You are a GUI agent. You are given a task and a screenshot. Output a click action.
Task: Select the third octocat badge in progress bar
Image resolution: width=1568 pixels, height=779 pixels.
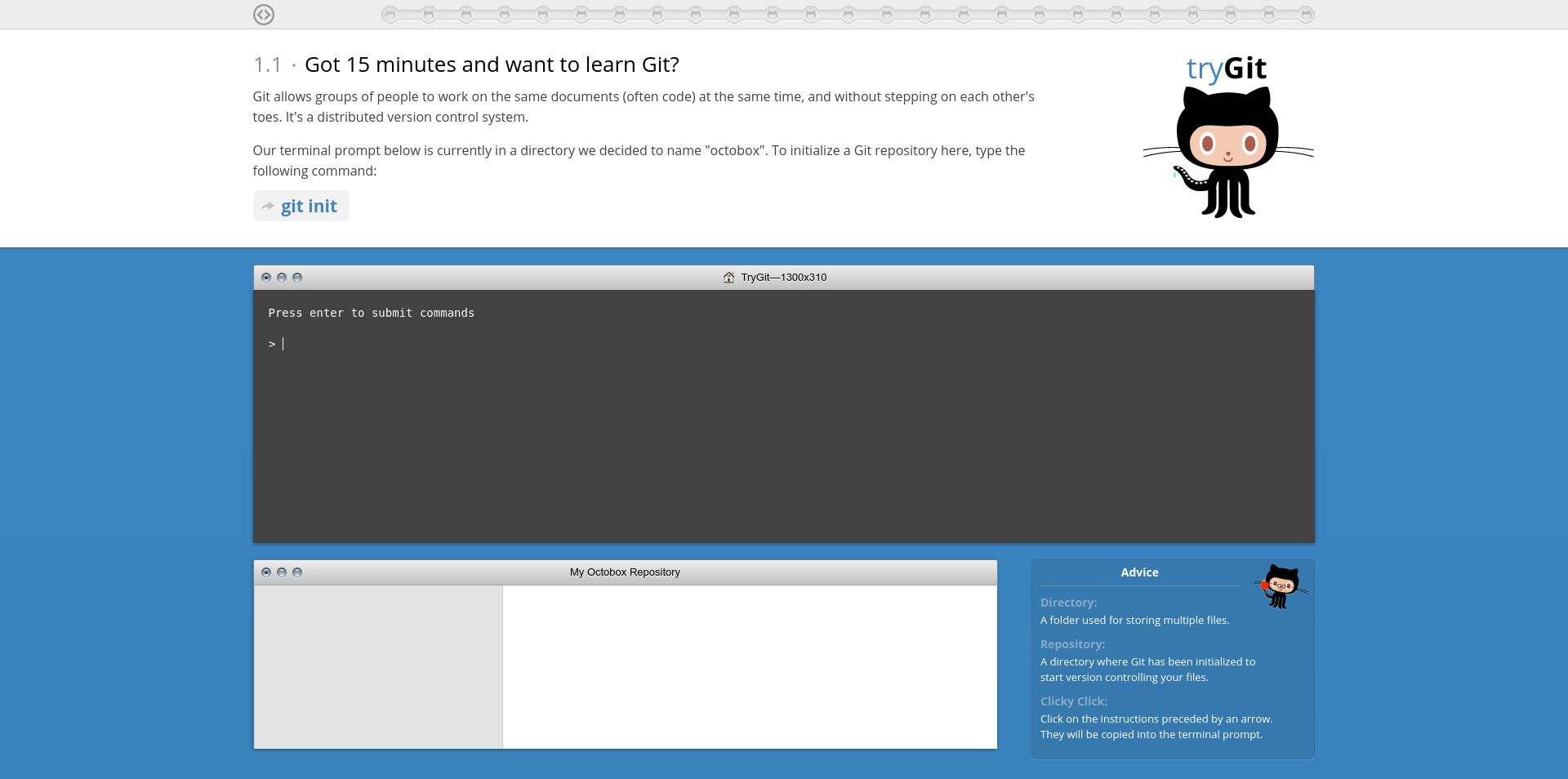coord(466,15)
